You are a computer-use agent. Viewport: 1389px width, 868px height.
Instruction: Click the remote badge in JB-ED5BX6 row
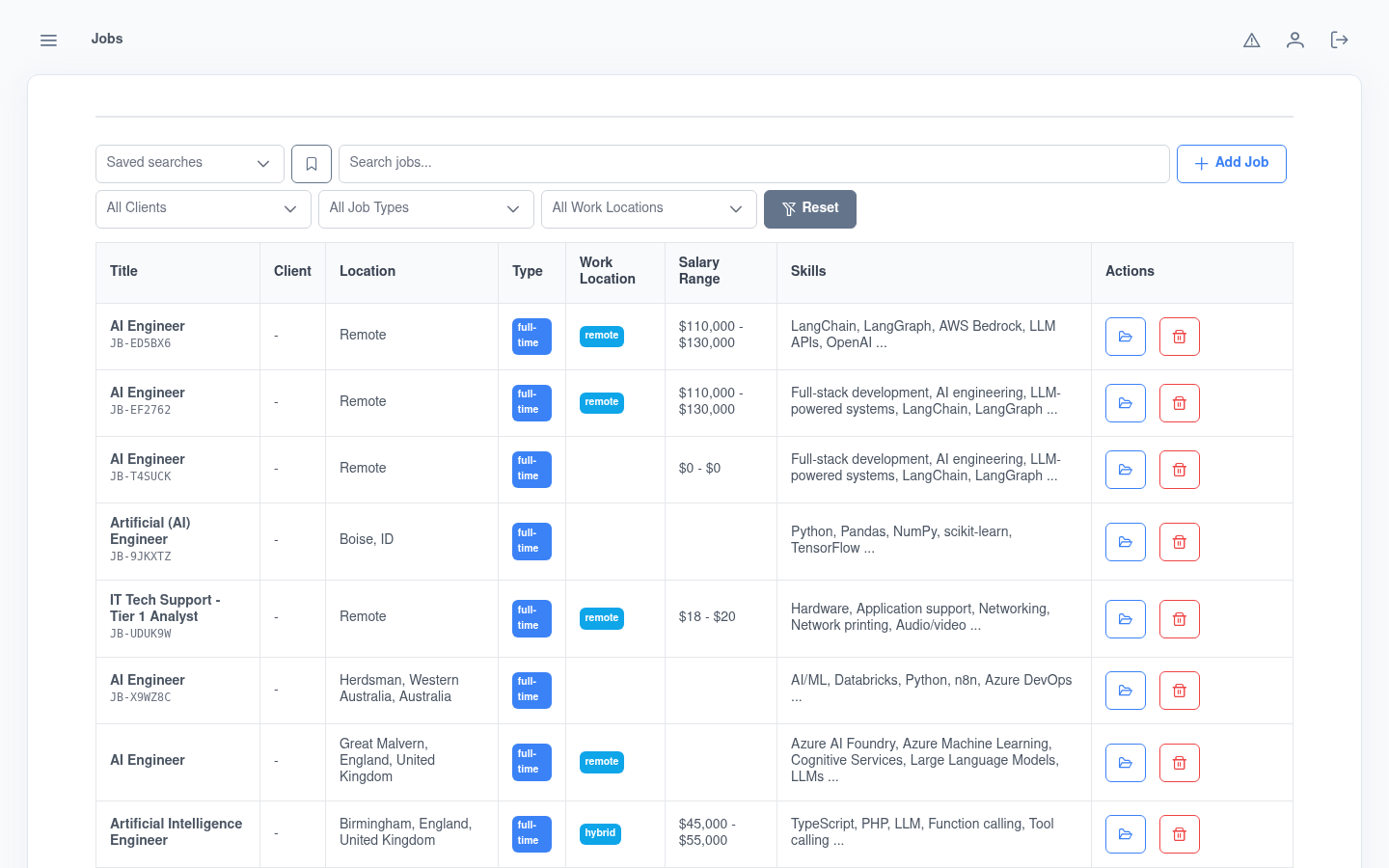(602, 336)
